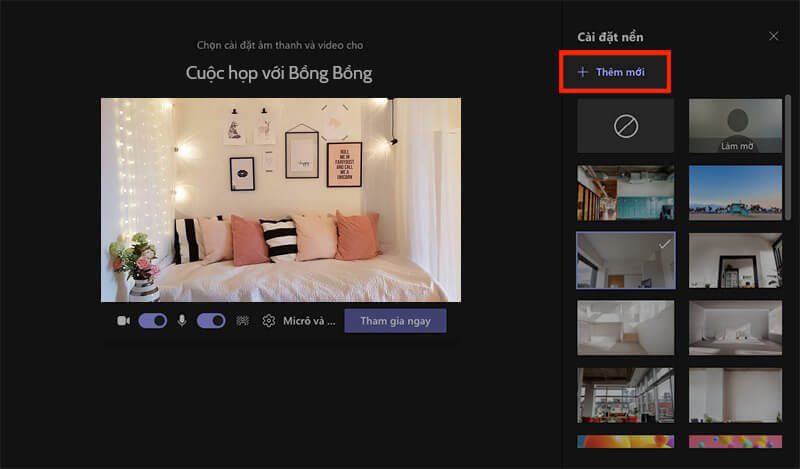
Task: Choose the open office with windows background
Action: 626,396
